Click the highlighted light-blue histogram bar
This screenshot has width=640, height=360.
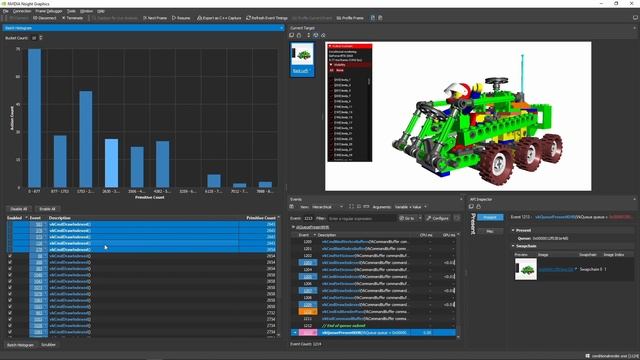[x=111, y=163]
